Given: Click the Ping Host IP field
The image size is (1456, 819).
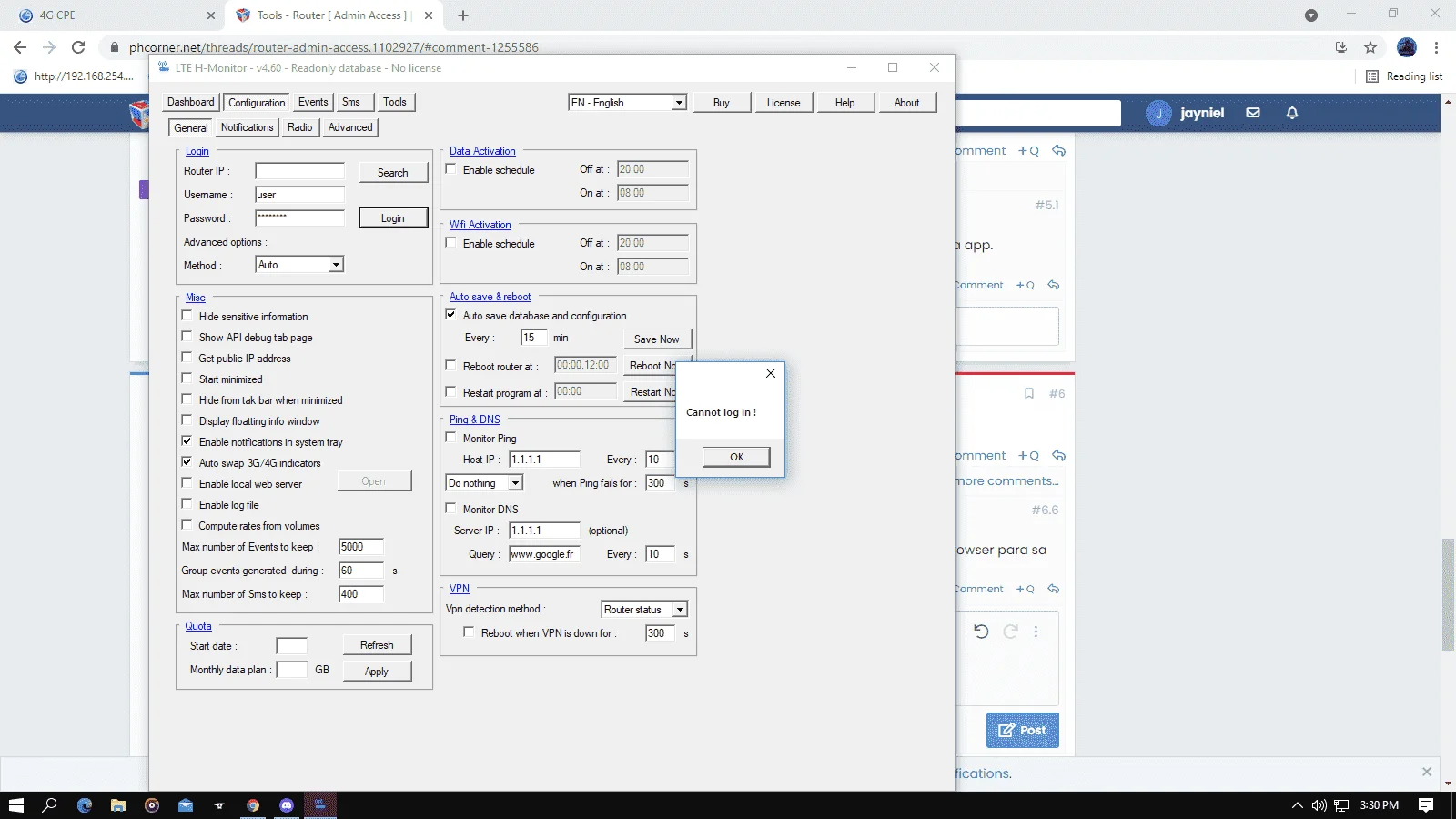Looking at the screenshot, I should [544, 460].
